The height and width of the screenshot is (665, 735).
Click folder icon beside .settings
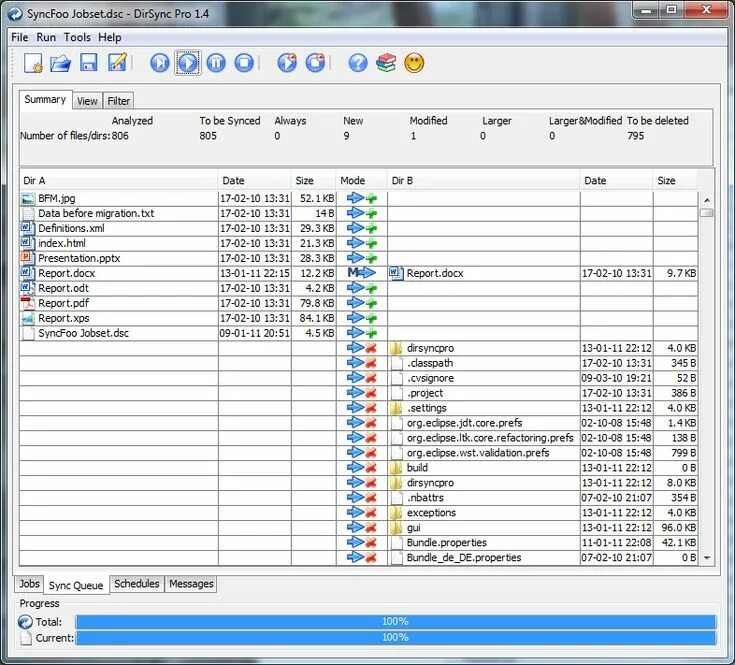point(396,408)
